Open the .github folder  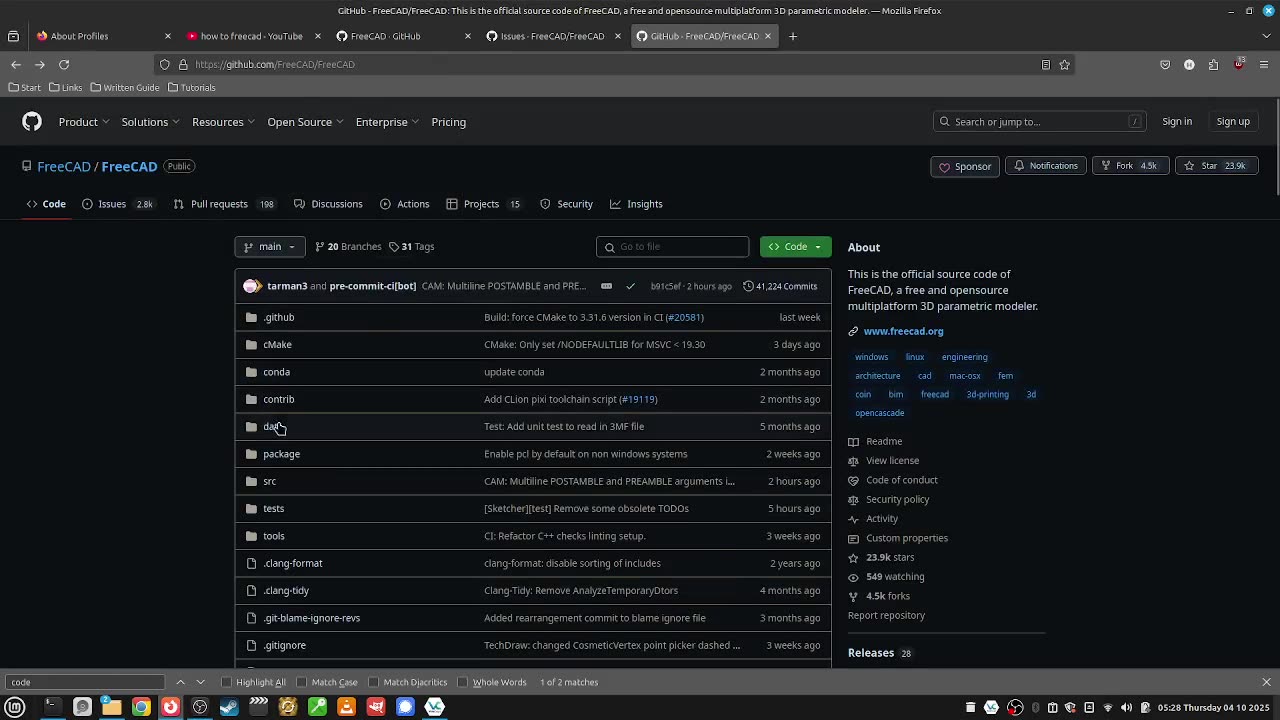278,317
